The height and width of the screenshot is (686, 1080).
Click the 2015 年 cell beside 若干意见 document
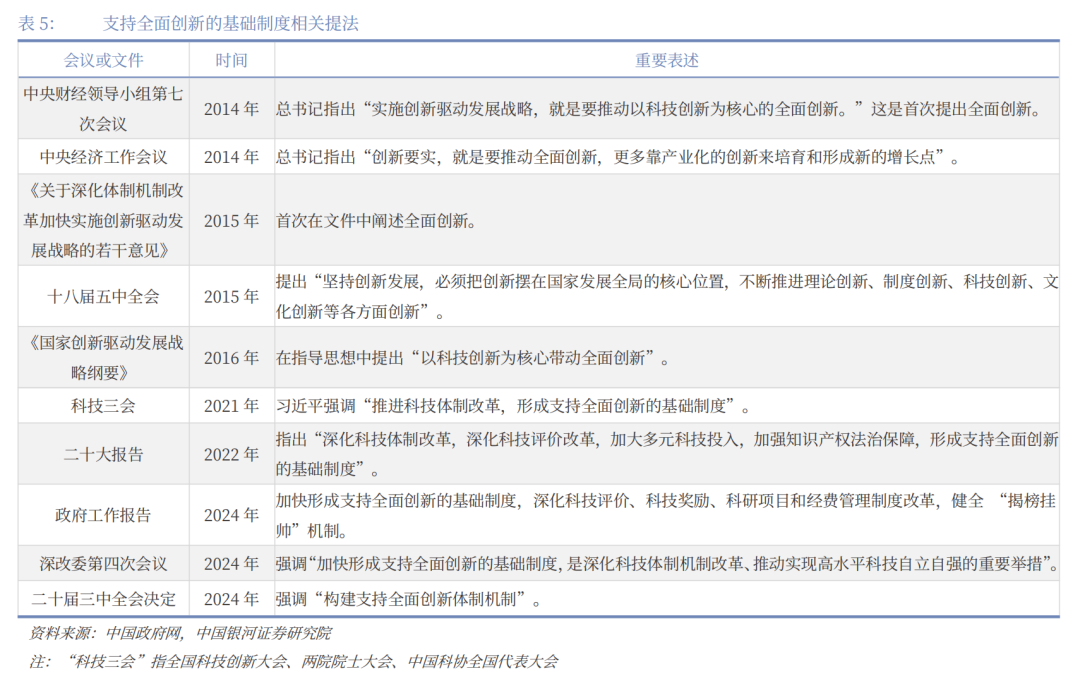pyautogui.click(x=231, y=220)
